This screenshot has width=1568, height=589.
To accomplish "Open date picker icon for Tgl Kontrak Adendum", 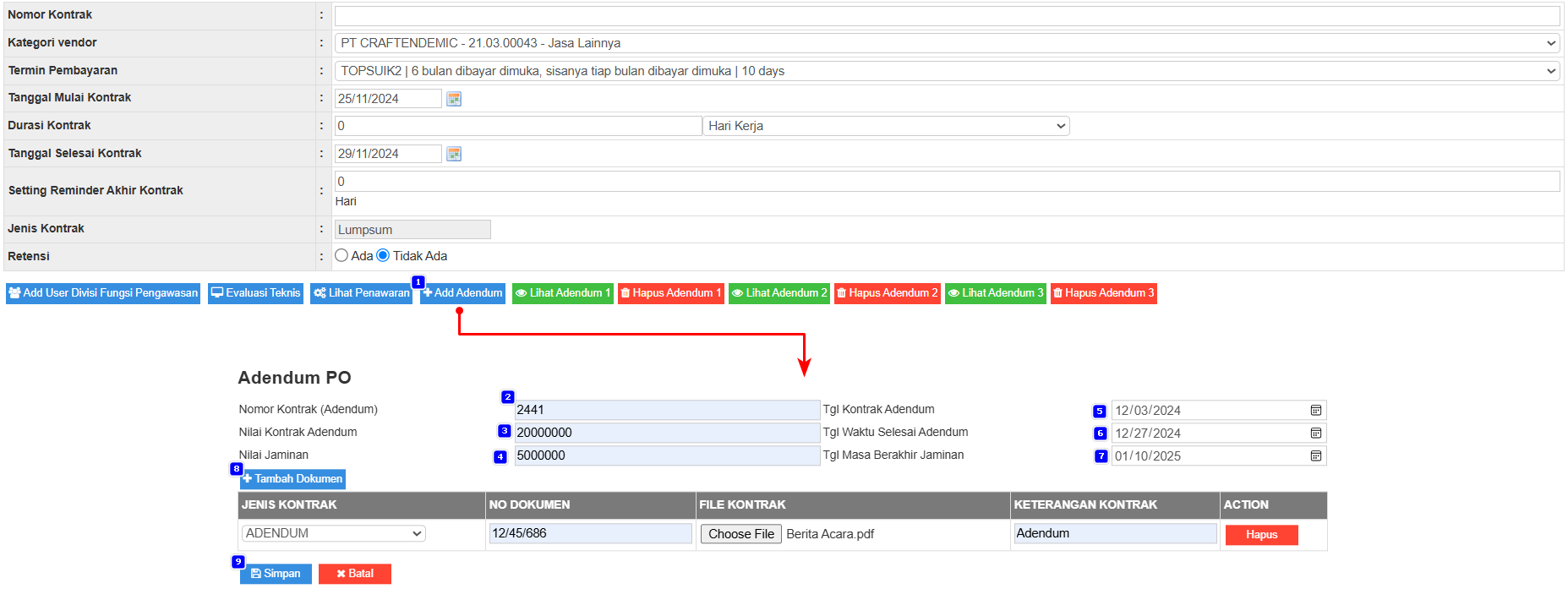I will [1316, 410].
